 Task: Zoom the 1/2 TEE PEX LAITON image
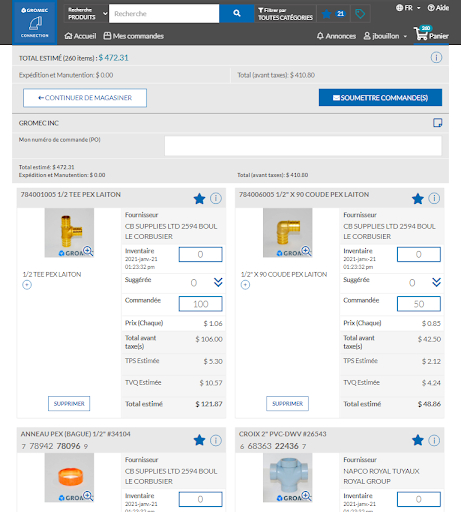pos(88,251)
